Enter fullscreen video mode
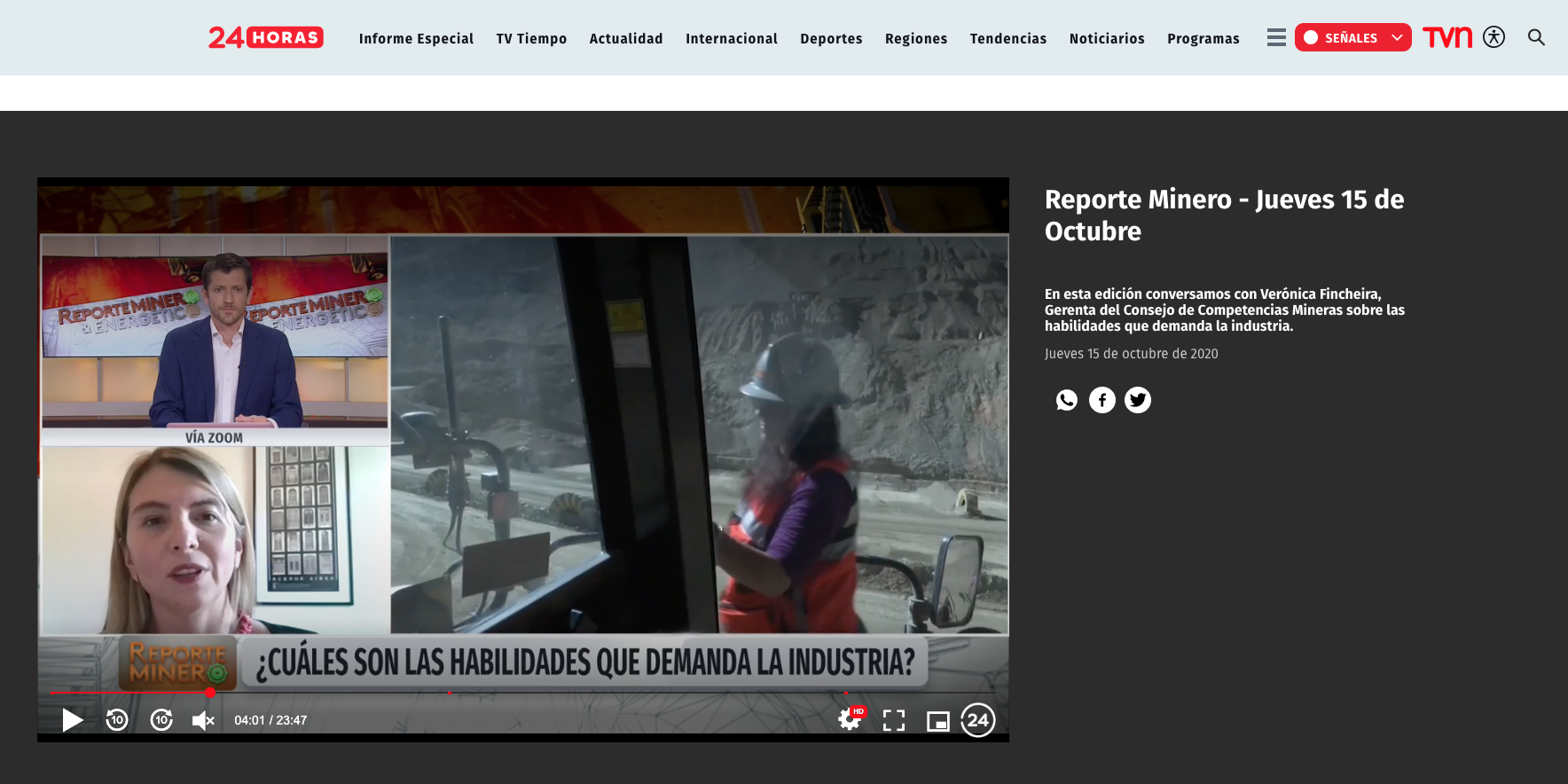 coord(894,720)
